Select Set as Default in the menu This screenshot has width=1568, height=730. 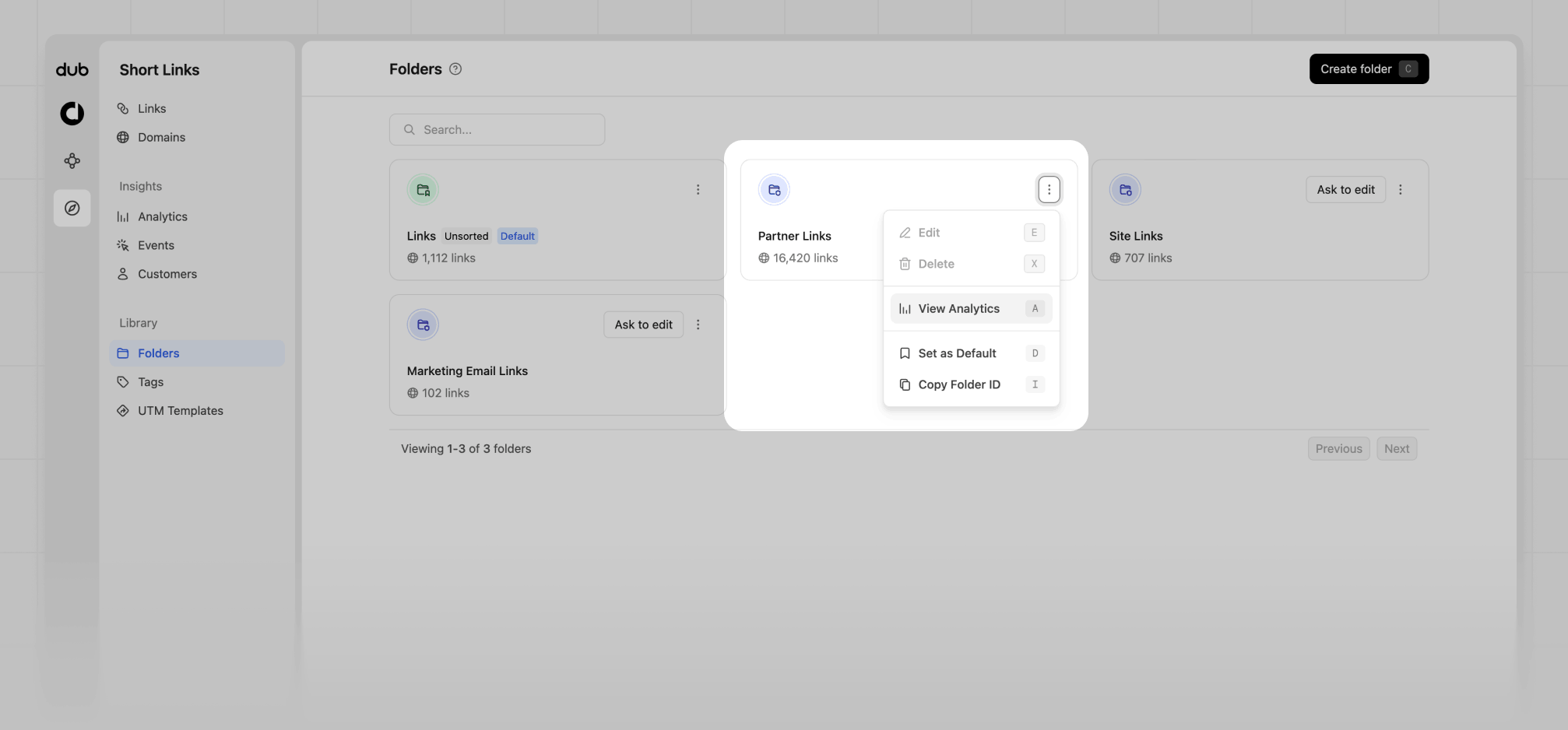[x=971, y=353]
